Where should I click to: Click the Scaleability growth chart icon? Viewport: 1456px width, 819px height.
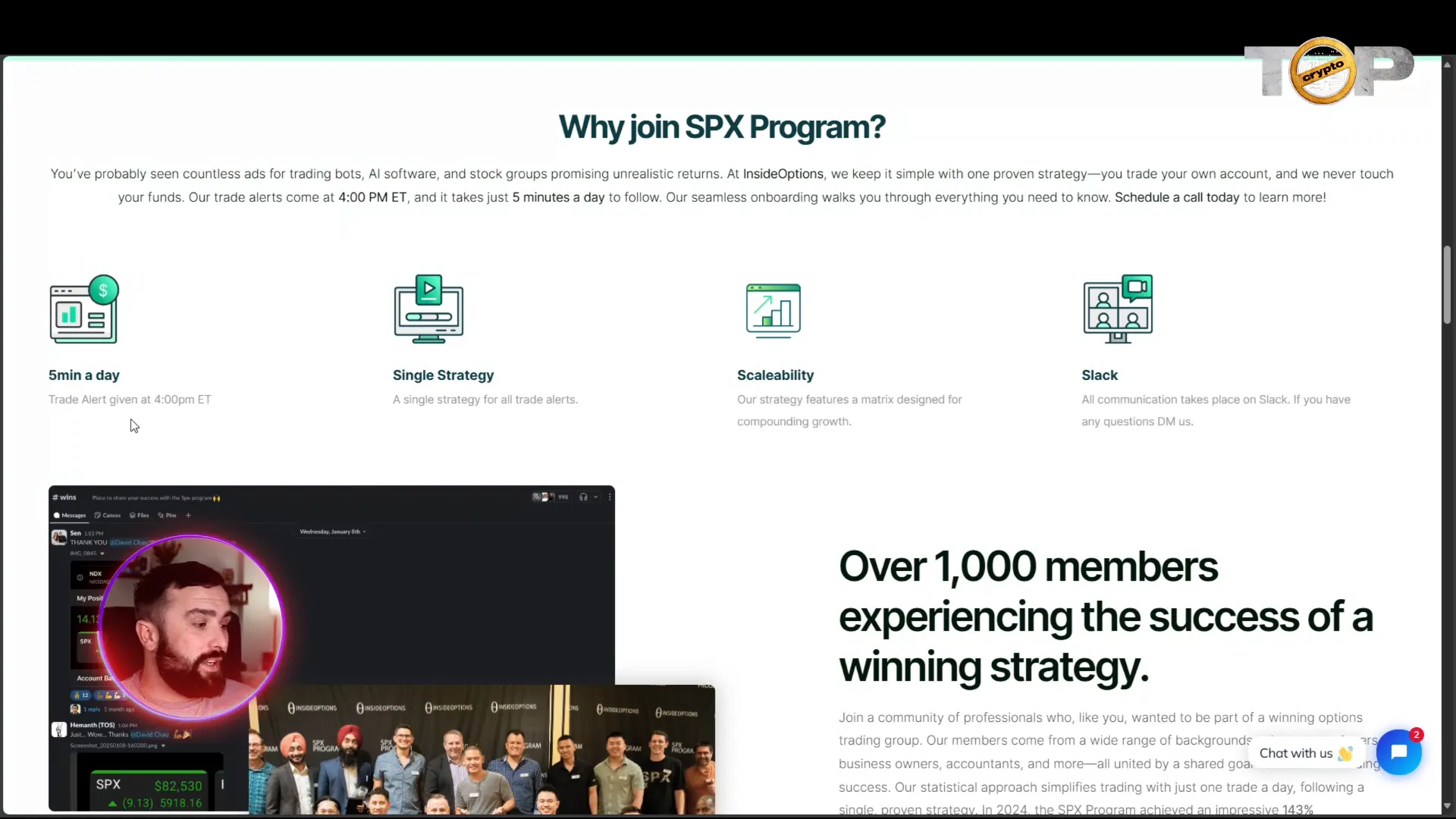(x=773, y=311)
